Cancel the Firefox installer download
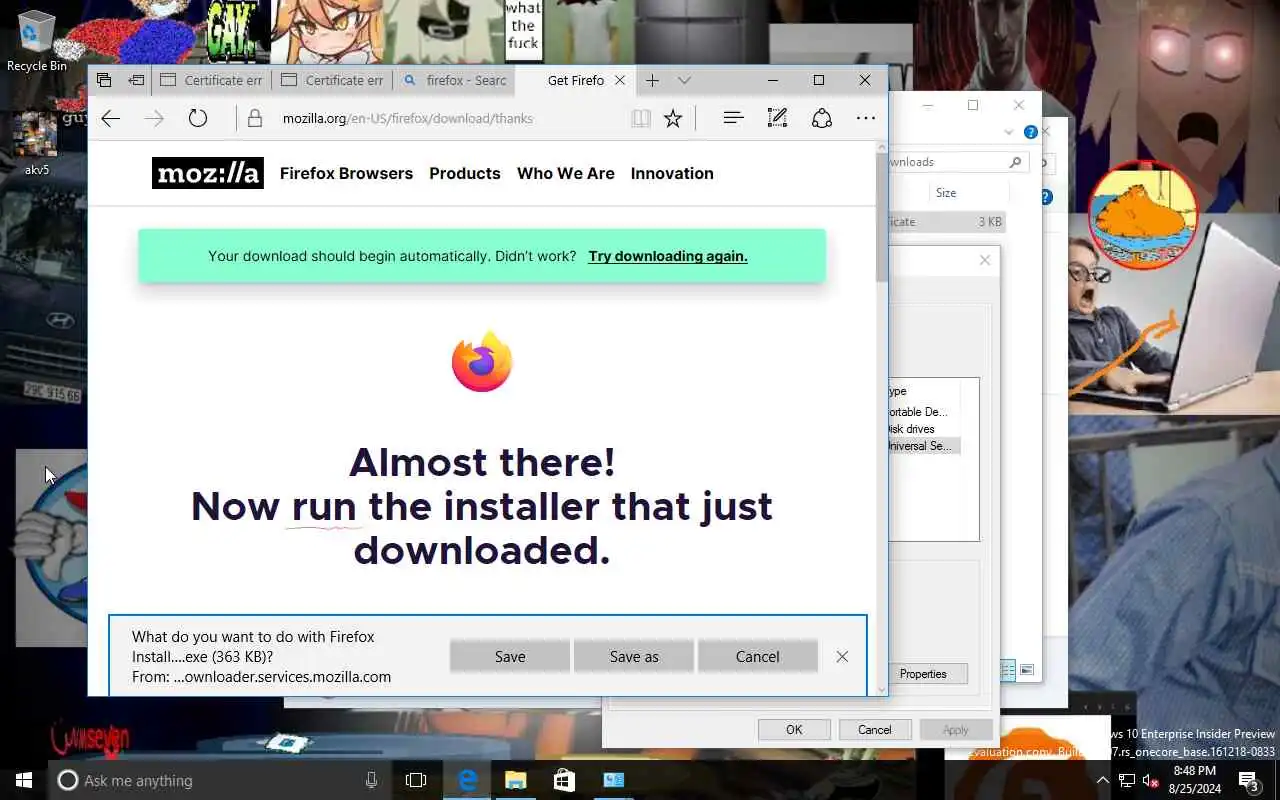Viewport: 1280px width, 800px height. (x=758, y=657)
